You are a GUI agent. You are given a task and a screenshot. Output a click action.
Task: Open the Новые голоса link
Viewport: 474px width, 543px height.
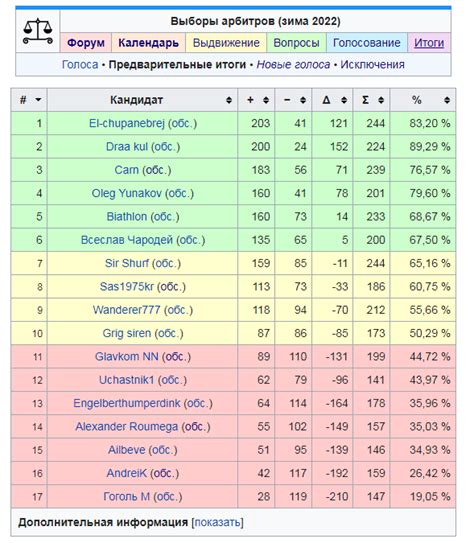click(x=293, y=65)
